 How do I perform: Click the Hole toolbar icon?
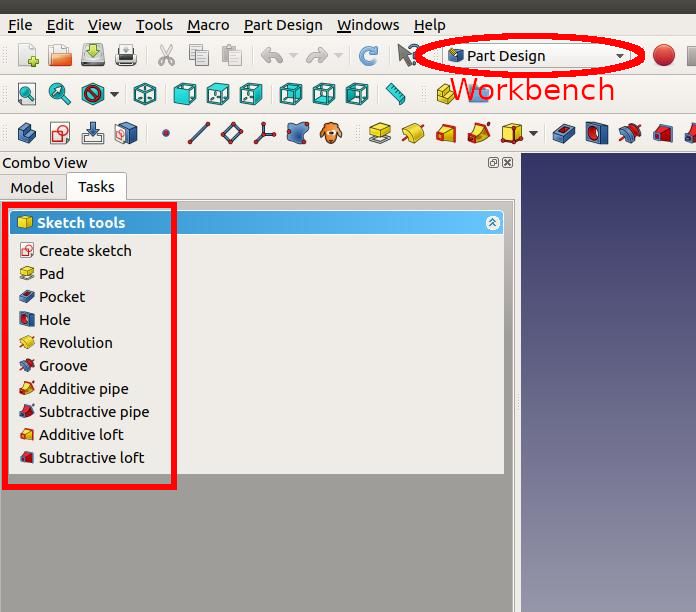tap(597, 133)
